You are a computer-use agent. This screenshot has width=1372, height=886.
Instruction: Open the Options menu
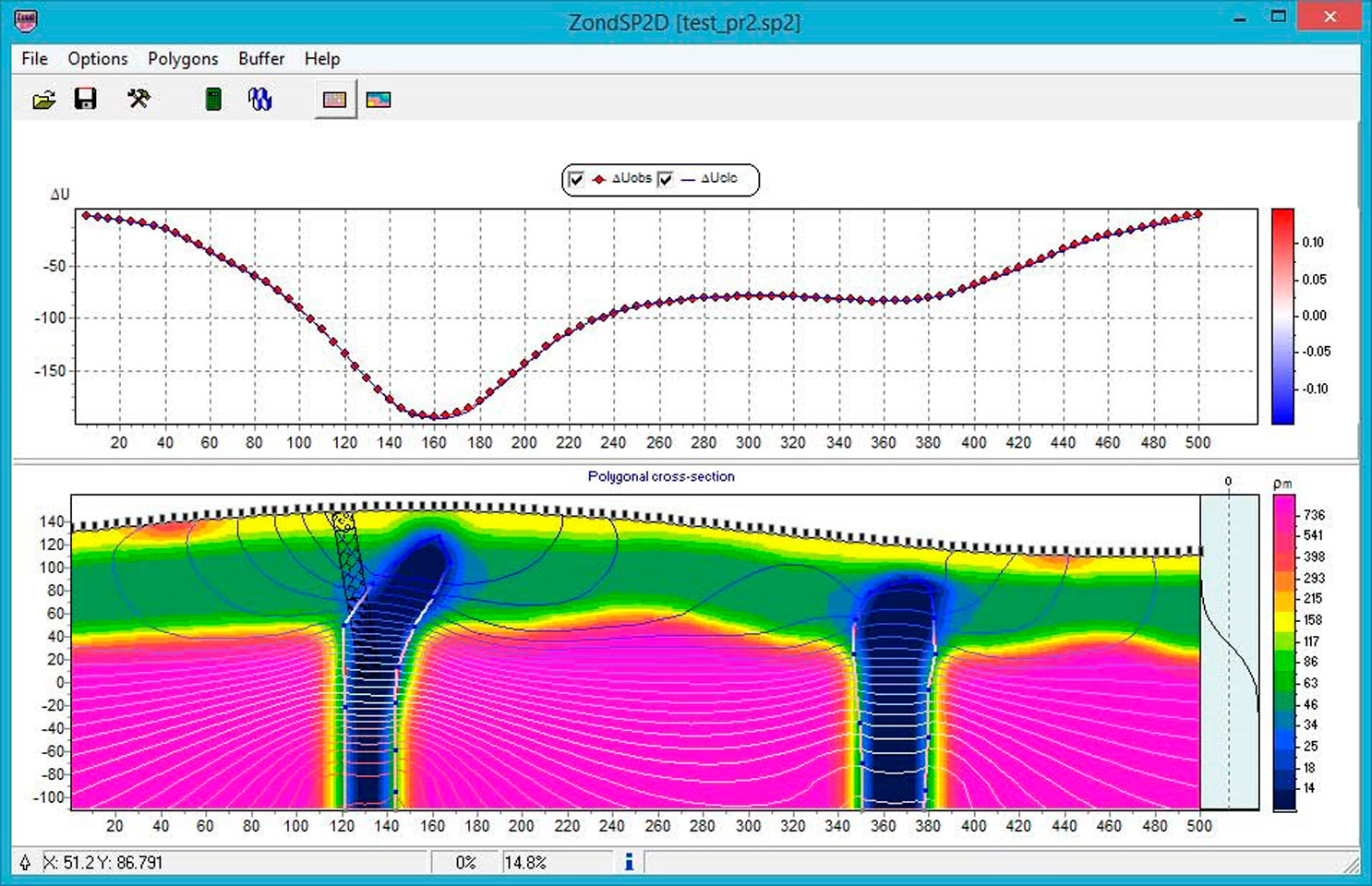coord(97,59)
